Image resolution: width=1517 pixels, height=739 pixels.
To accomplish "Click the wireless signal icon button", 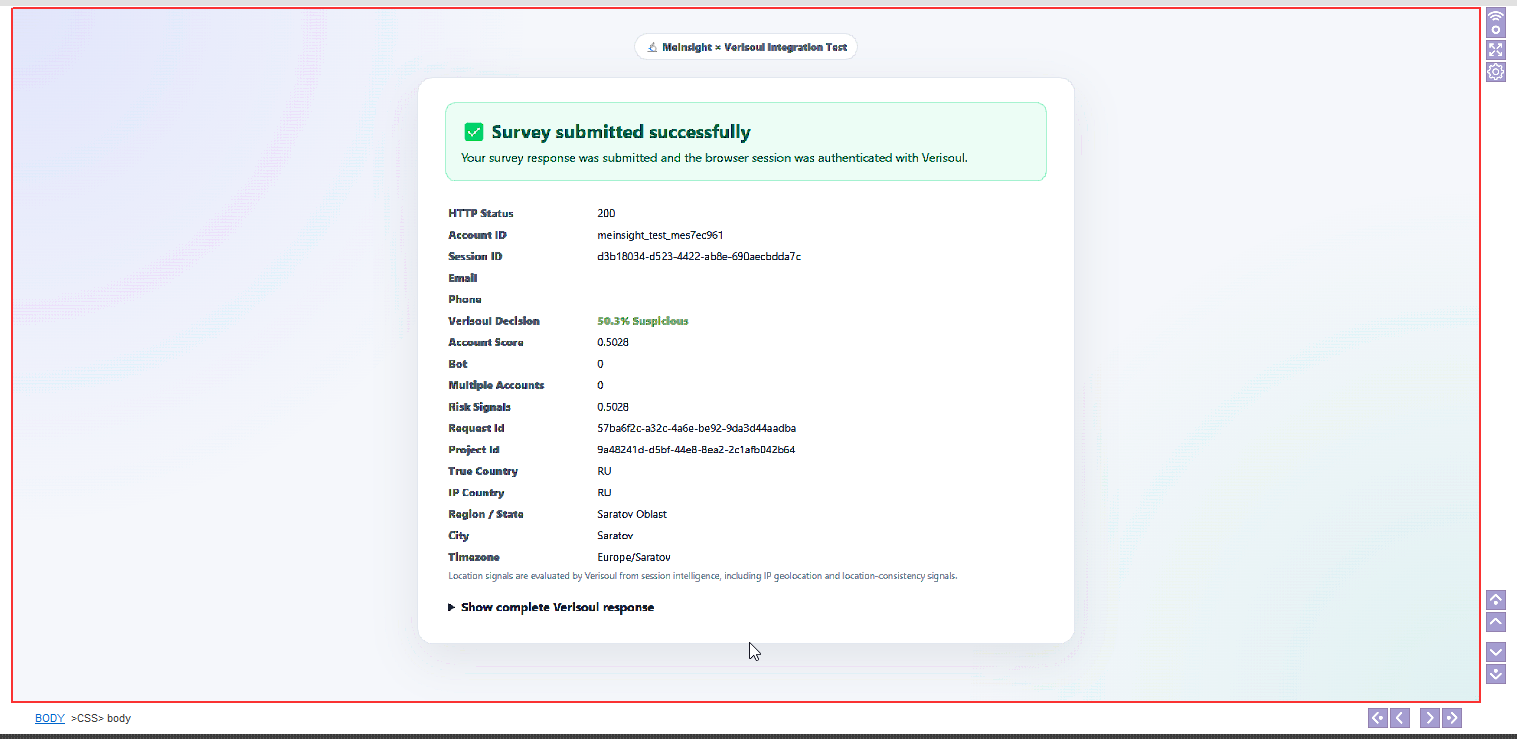I will click(1496, 24).
